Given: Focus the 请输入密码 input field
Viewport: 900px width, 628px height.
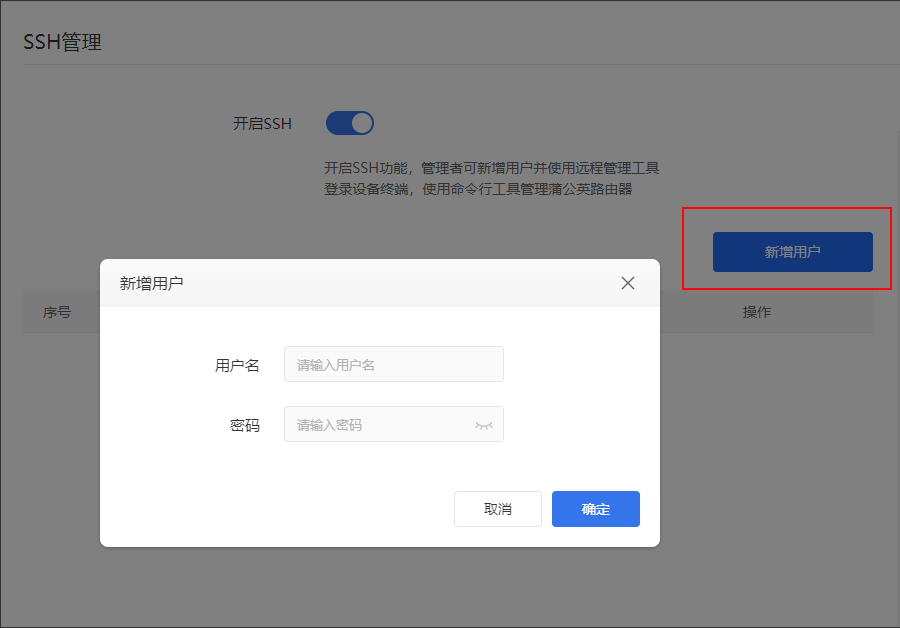Looking at the screenshot, I should (394, 424).
